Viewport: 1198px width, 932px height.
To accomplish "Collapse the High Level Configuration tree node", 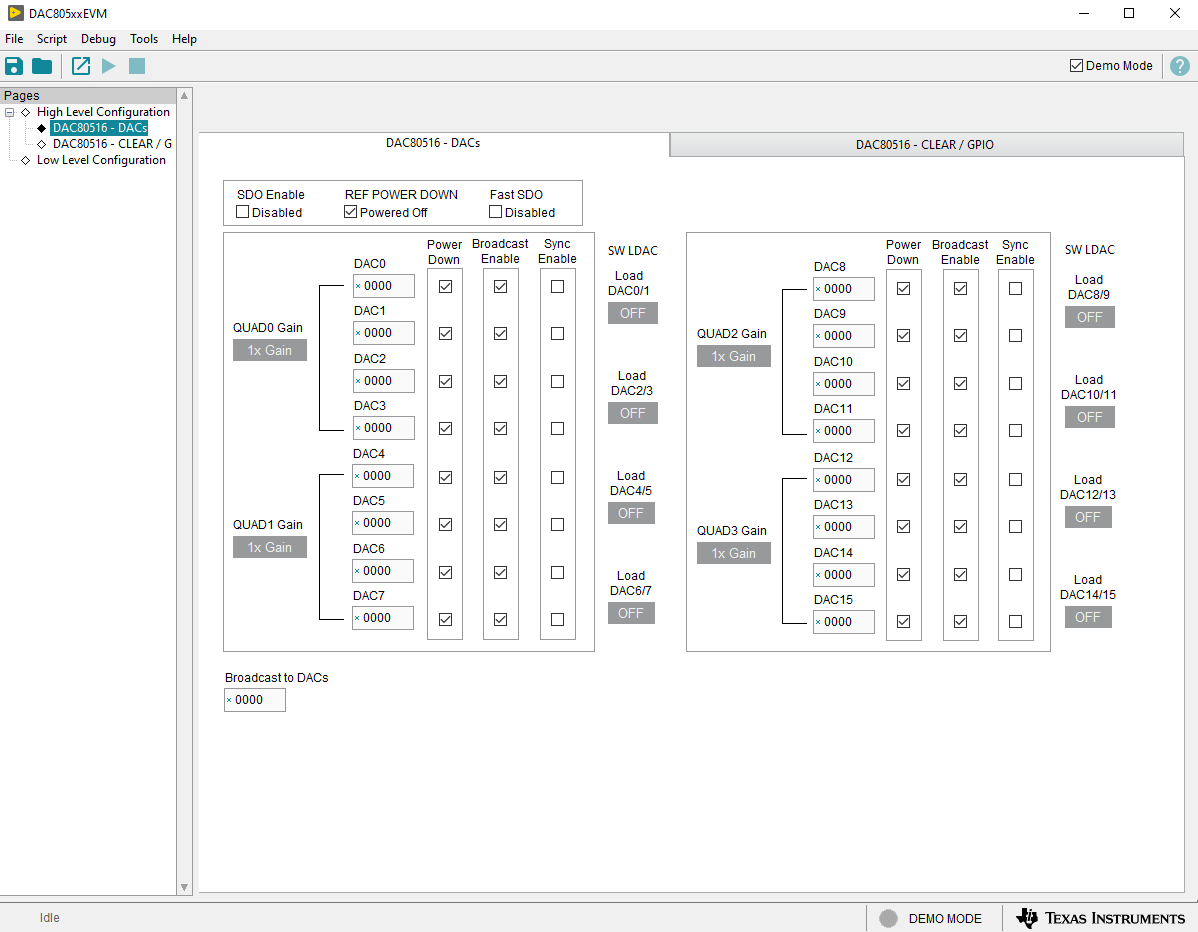I will pyautogui.click(x=10, y=112).
